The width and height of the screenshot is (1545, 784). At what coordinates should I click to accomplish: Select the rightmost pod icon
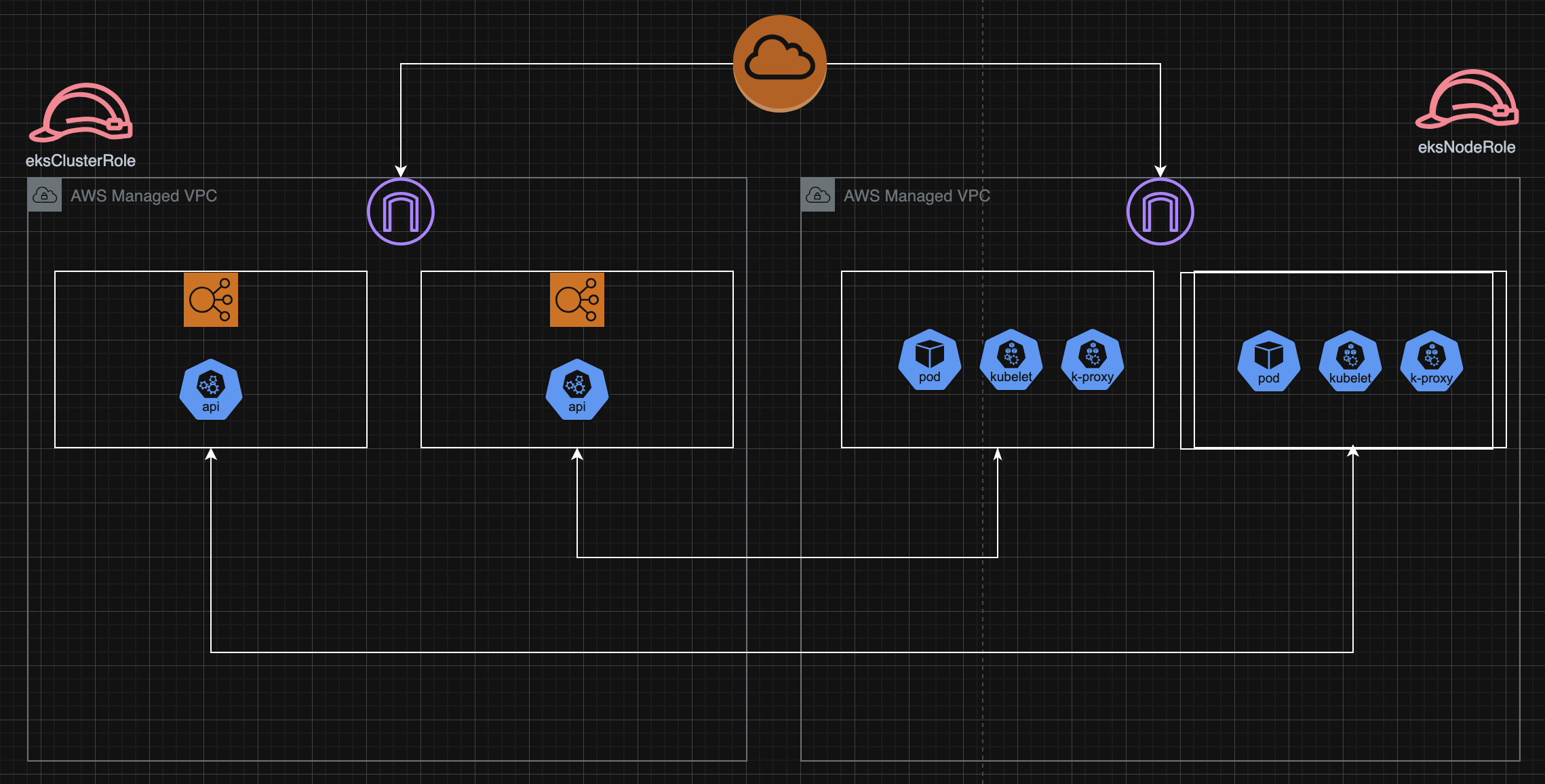pyautogui.click(x=1268, y=361)
